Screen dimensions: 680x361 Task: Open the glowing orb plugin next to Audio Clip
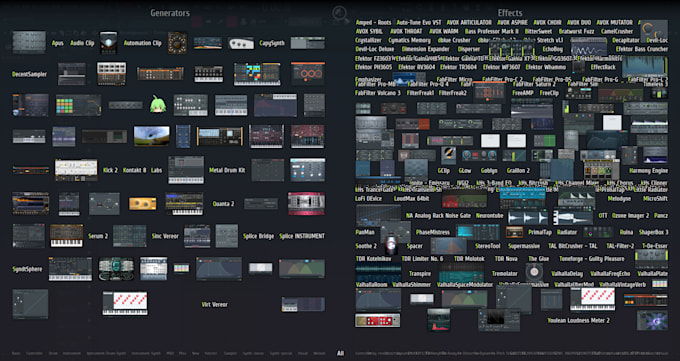click(108, 43)
